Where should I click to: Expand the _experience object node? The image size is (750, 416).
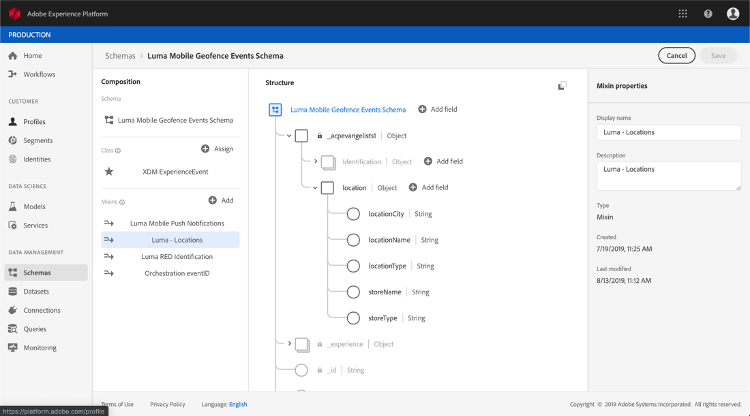coord(289,344)
